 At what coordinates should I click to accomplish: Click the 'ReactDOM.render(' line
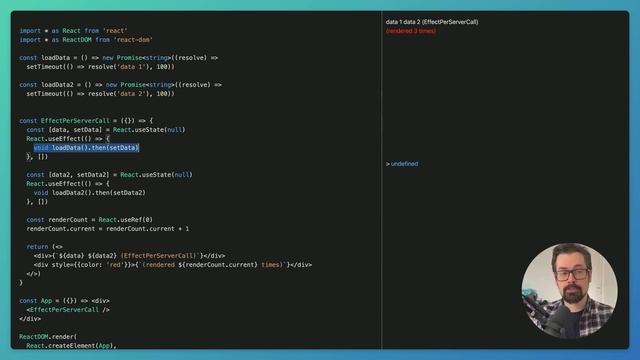tap(48, 336)
